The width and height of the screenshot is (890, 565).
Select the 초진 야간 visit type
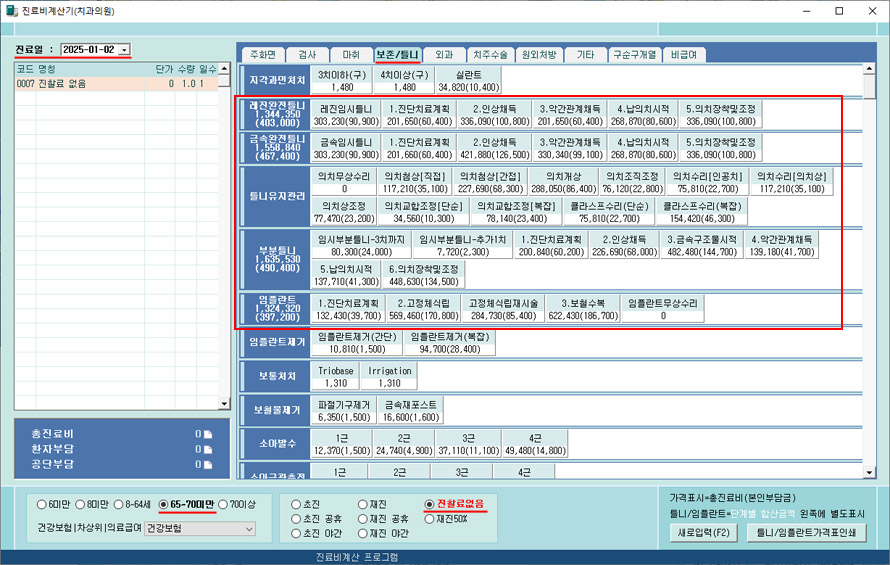click(x=297, y=533)
